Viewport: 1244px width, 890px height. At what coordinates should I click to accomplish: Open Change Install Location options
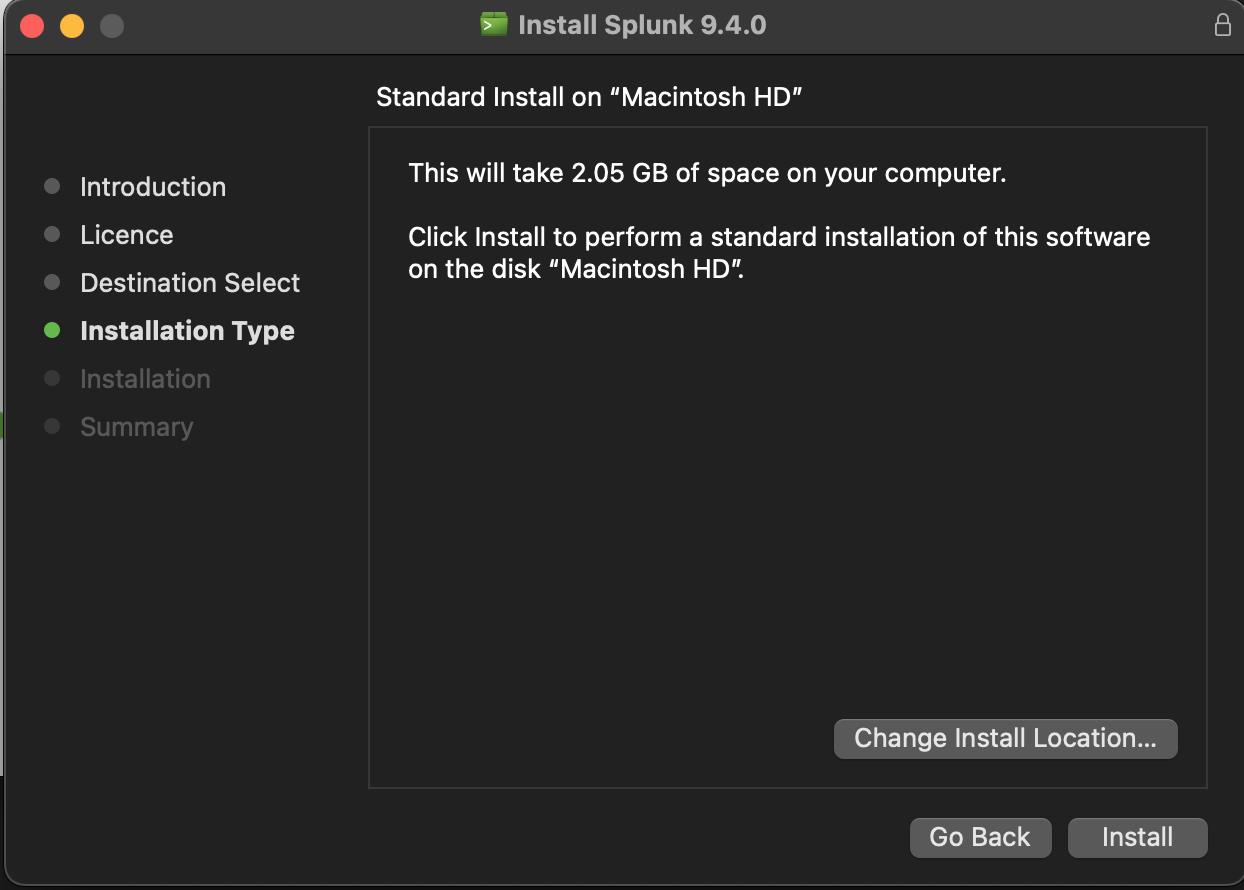[x=1005, y=739]
